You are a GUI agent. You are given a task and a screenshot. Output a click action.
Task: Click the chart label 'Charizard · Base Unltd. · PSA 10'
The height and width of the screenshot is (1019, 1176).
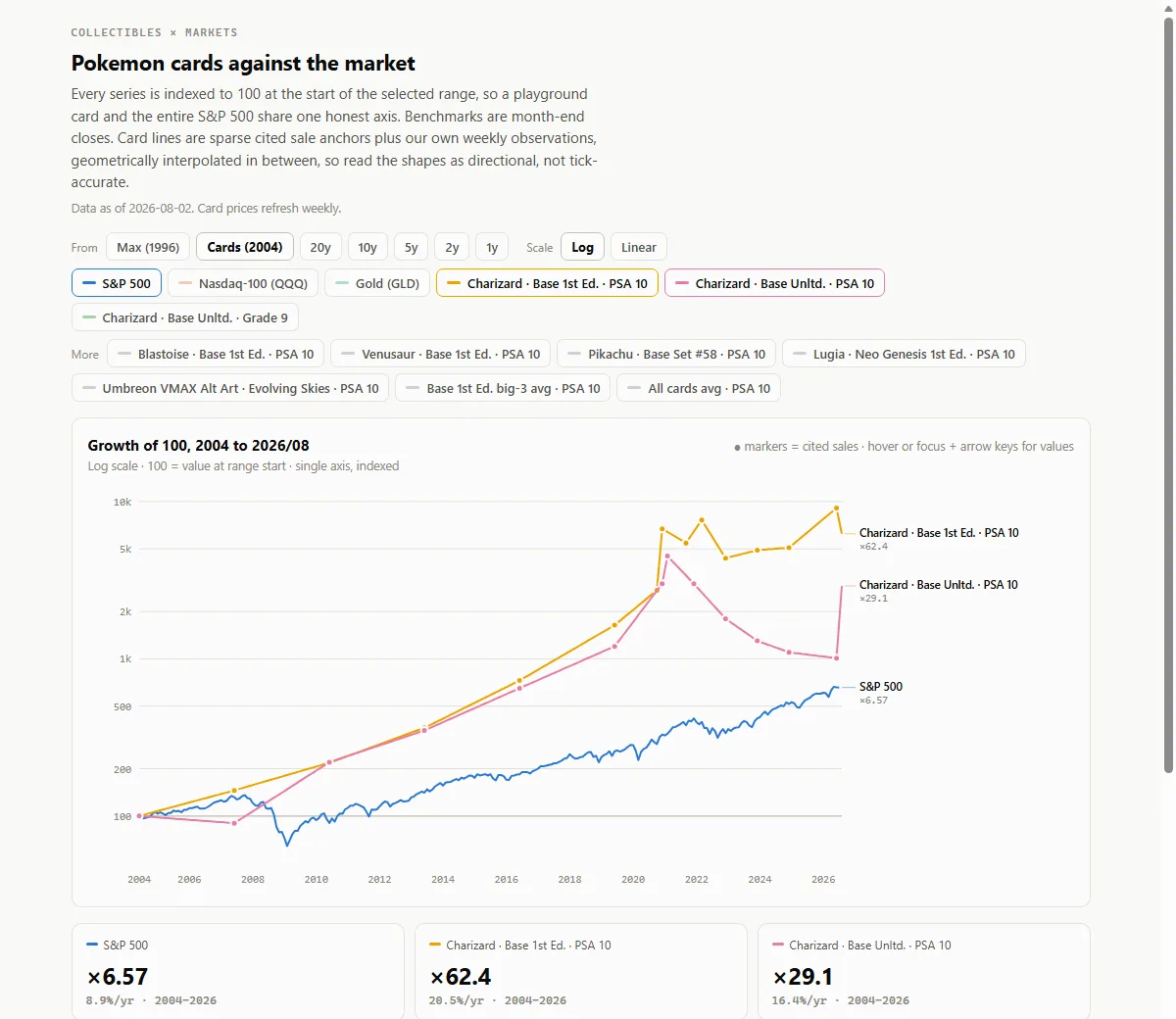(x=939, y=585)
